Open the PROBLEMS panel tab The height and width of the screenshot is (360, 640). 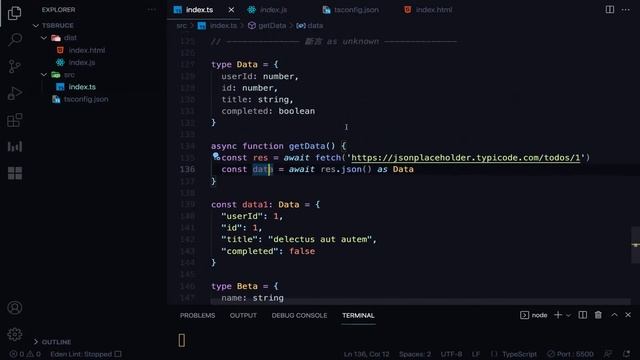tap(198, 316)
